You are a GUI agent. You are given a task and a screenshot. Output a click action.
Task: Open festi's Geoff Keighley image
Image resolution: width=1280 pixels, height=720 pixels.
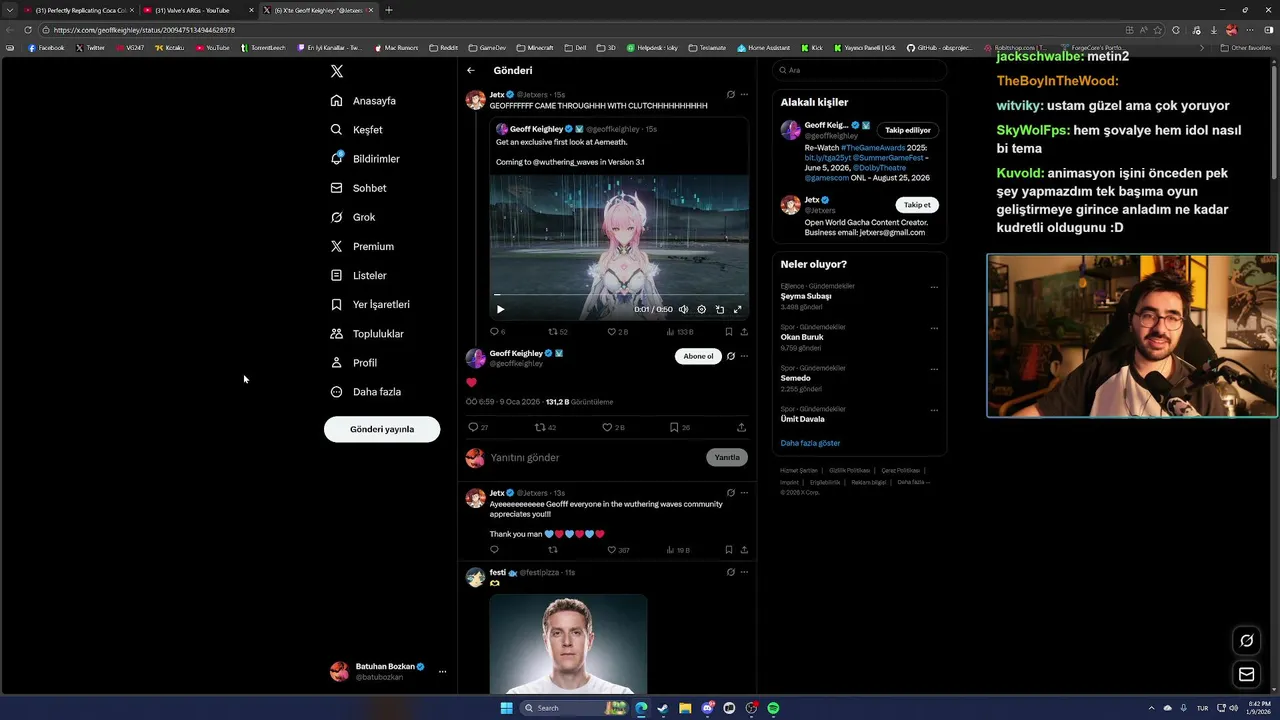pos(568,644)
